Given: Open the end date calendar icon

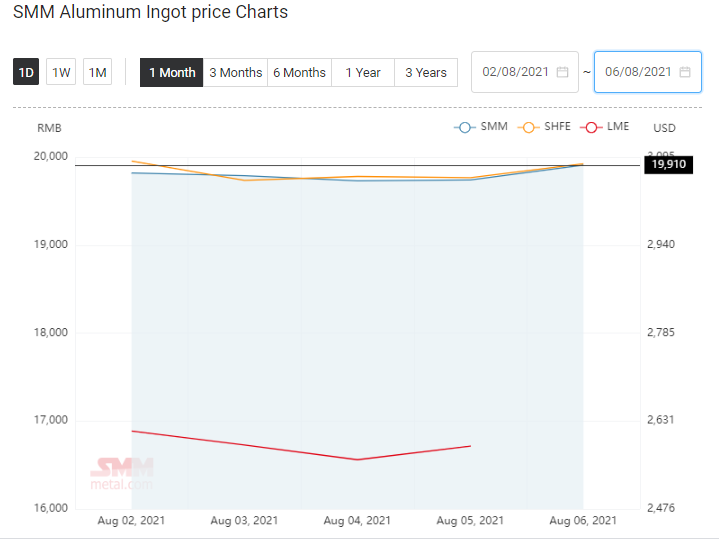Looking at the screenshot, I should pos(685,72).
